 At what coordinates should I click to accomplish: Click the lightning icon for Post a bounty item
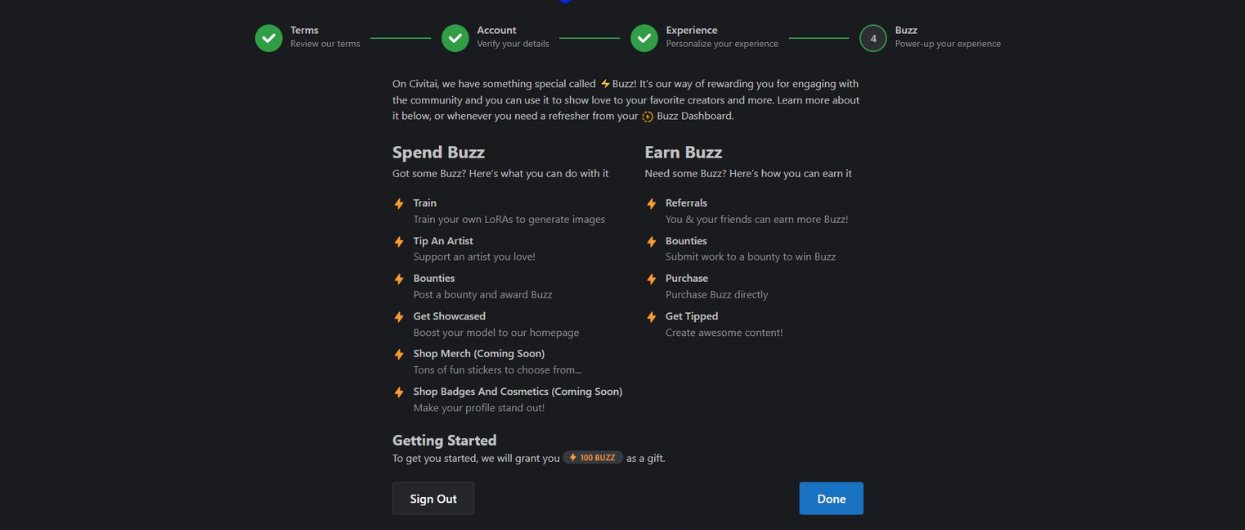[x=399, y=279]
